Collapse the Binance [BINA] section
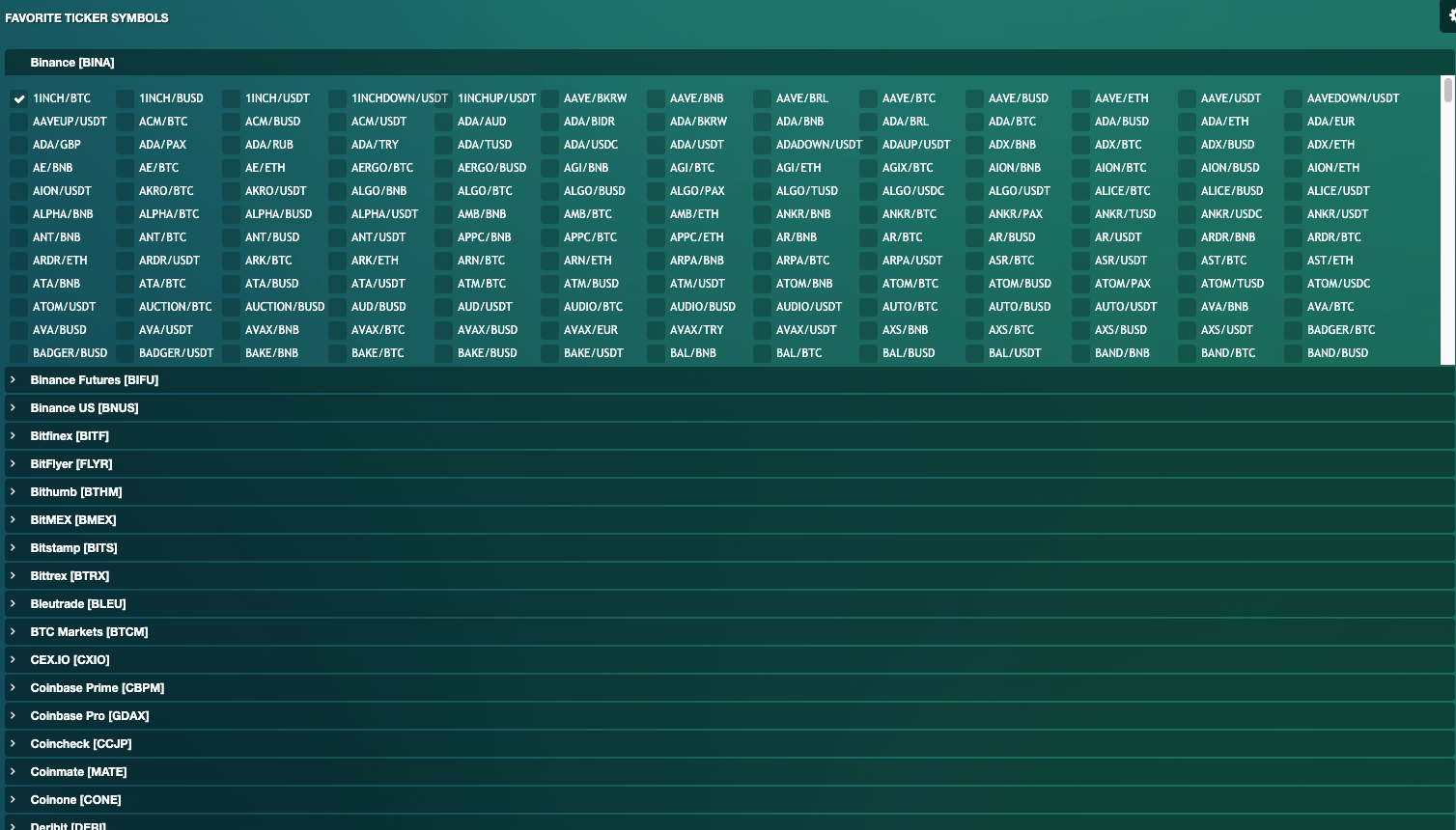Screen dimensions: 1456x830 click(729, 63)
